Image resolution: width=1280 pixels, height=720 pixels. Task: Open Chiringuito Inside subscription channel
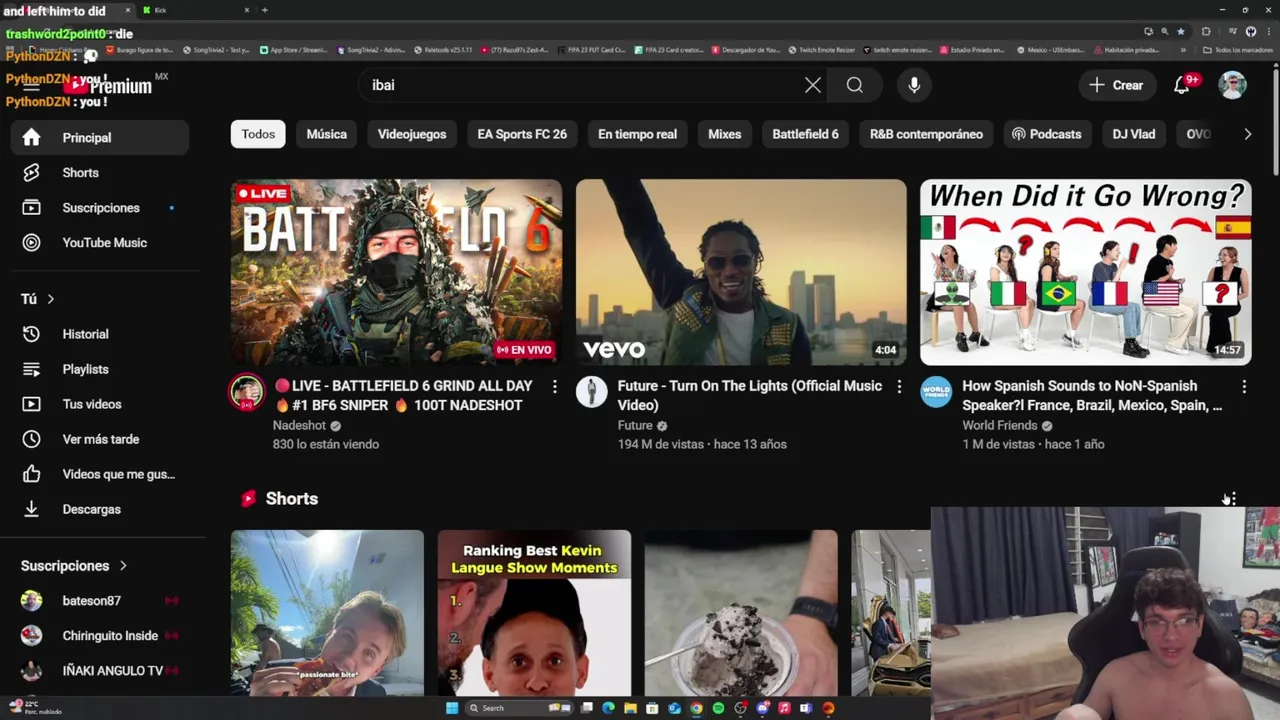[99, 636]
